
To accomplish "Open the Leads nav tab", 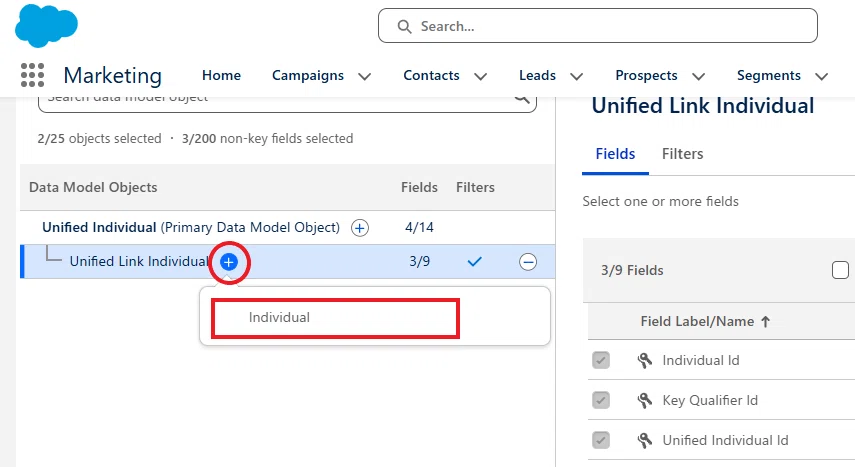I will point(537,75).
